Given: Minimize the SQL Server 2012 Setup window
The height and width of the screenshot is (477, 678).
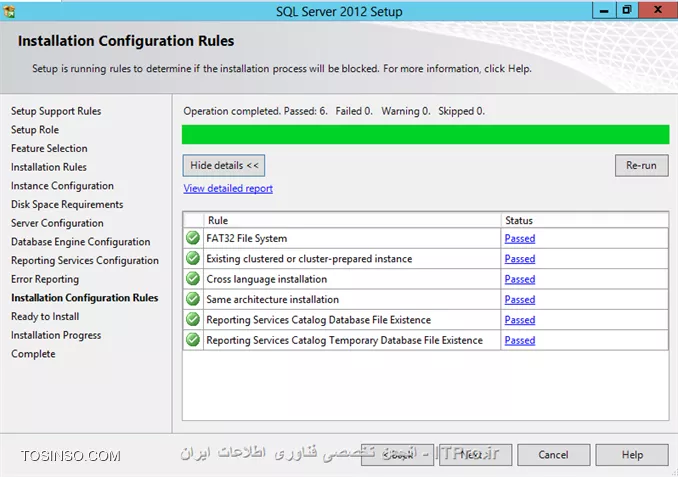Looking at the screenshot, I should (604, 10).
